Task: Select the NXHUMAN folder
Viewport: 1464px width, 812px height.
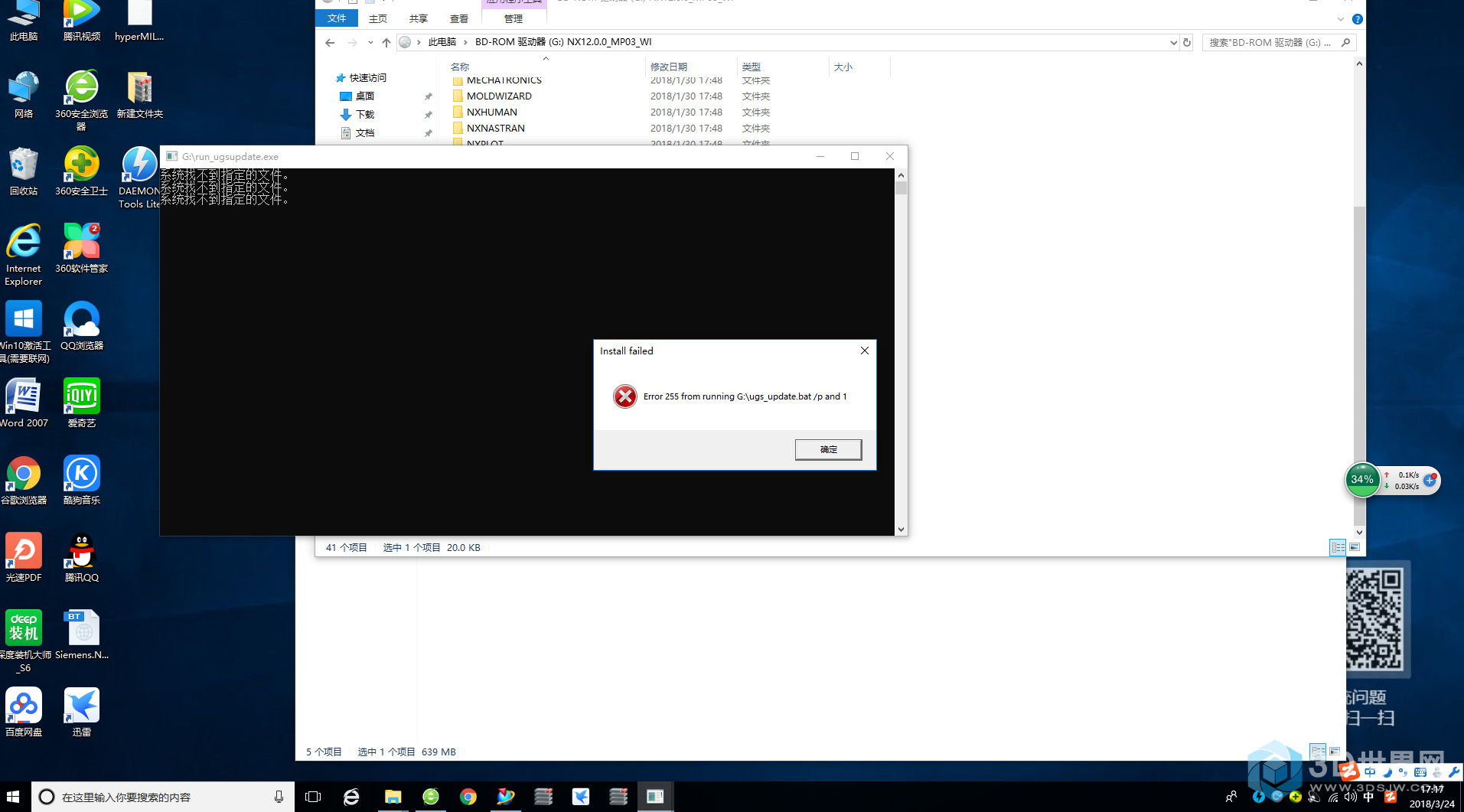Action: (x=492, y=113)
